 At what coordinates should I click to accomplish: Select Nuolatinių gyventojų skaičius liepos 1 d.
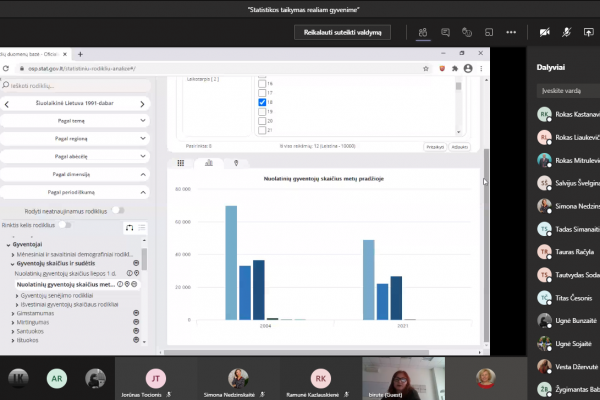(65, 274)
